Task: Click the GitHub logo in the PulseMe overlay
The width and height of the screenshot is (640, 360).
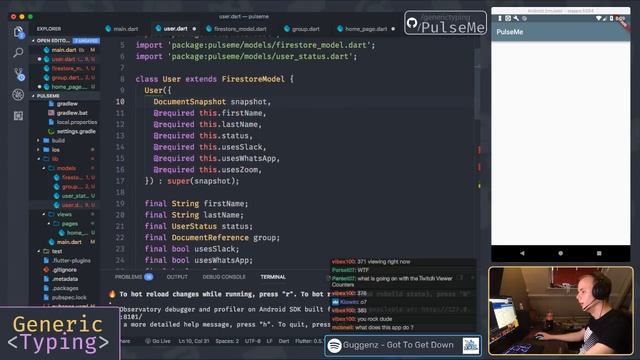Action: [412, 23]
